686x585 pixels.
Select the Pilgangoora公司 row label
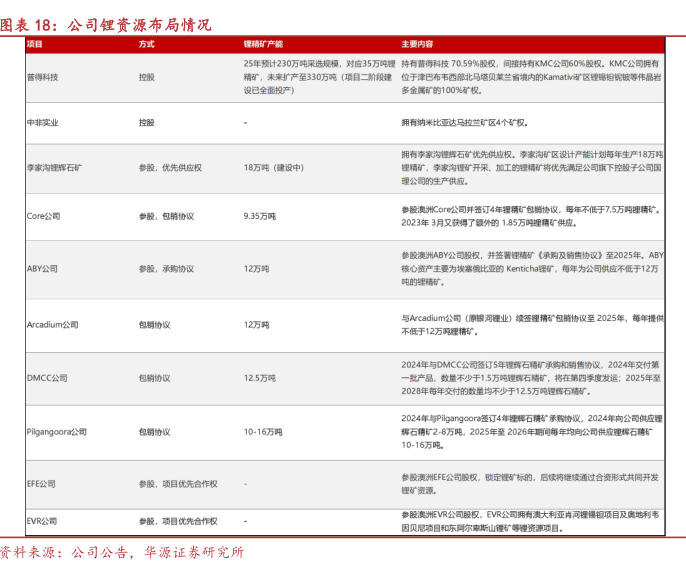click(x=57, y=432)
